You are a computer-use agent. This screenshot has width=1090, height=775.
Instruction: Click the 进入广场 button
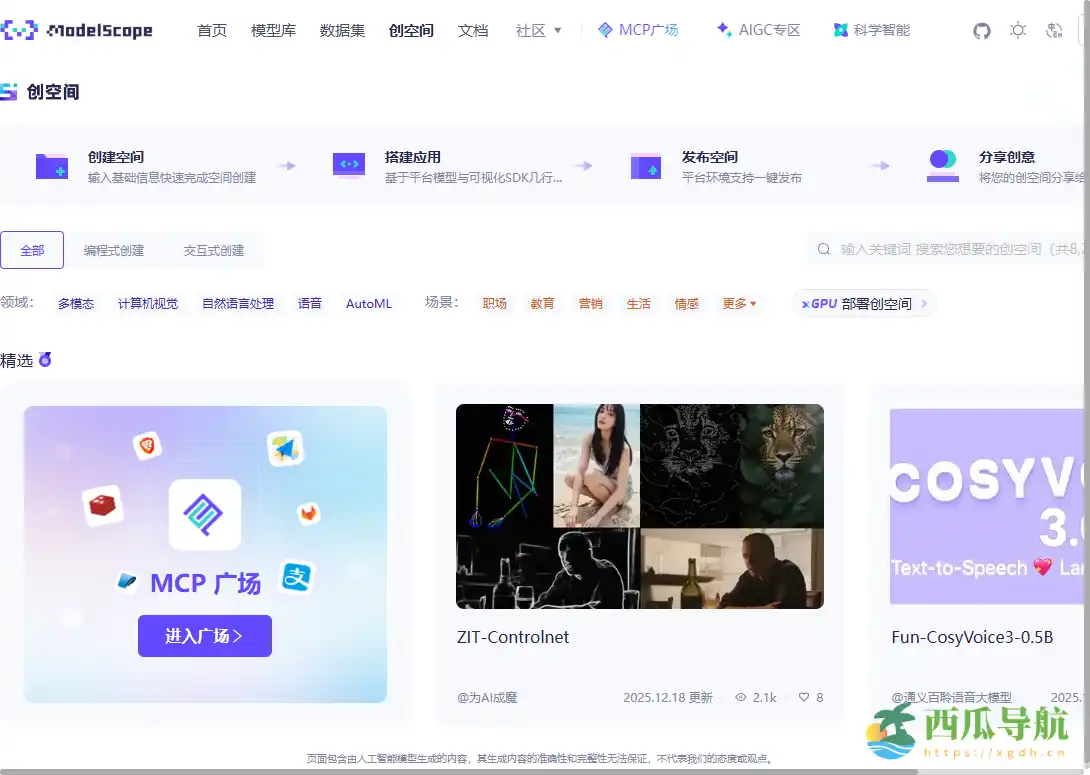tap(205, 636)
